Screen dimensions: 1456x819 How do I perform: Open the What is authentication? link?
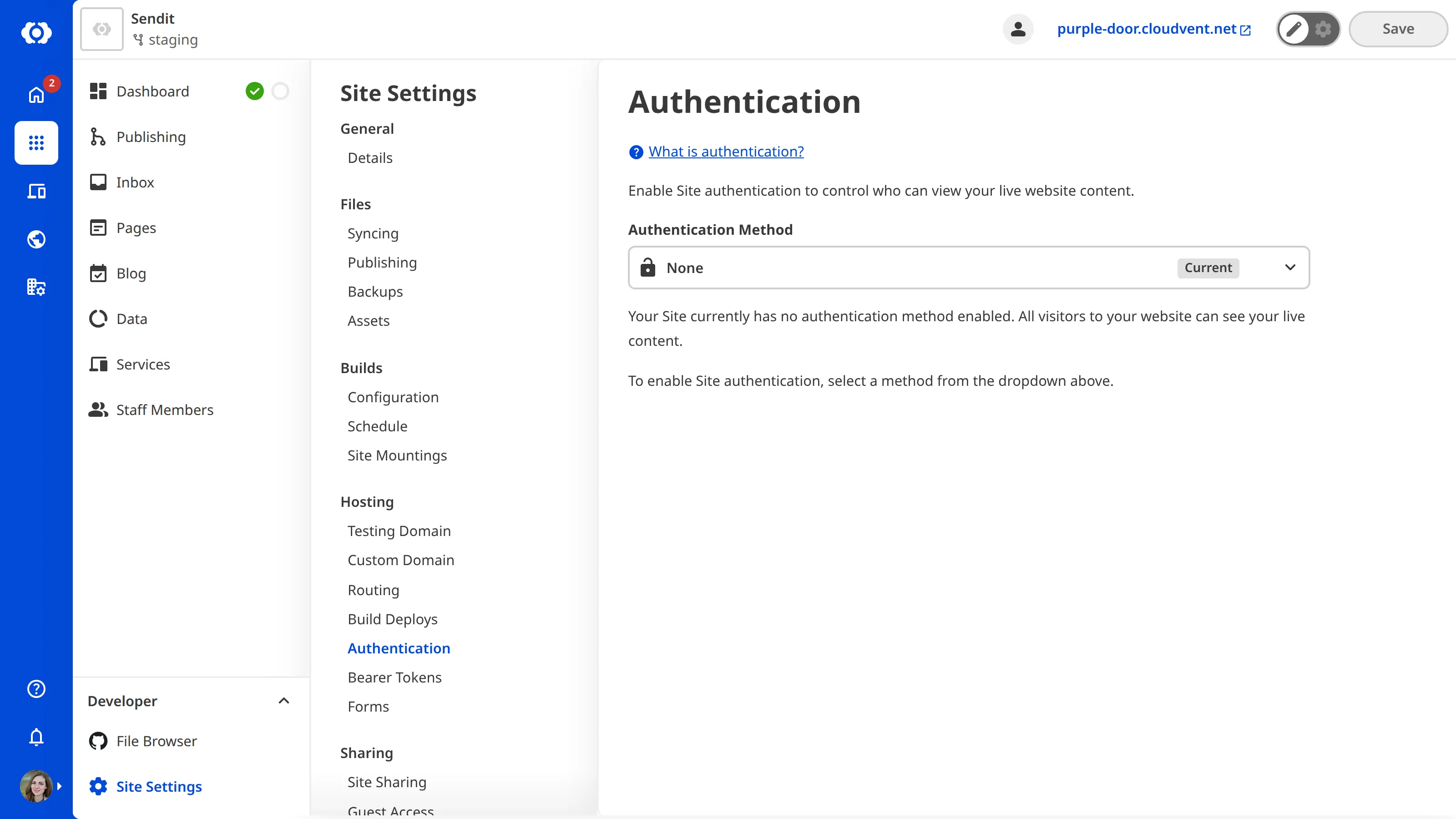726,152
